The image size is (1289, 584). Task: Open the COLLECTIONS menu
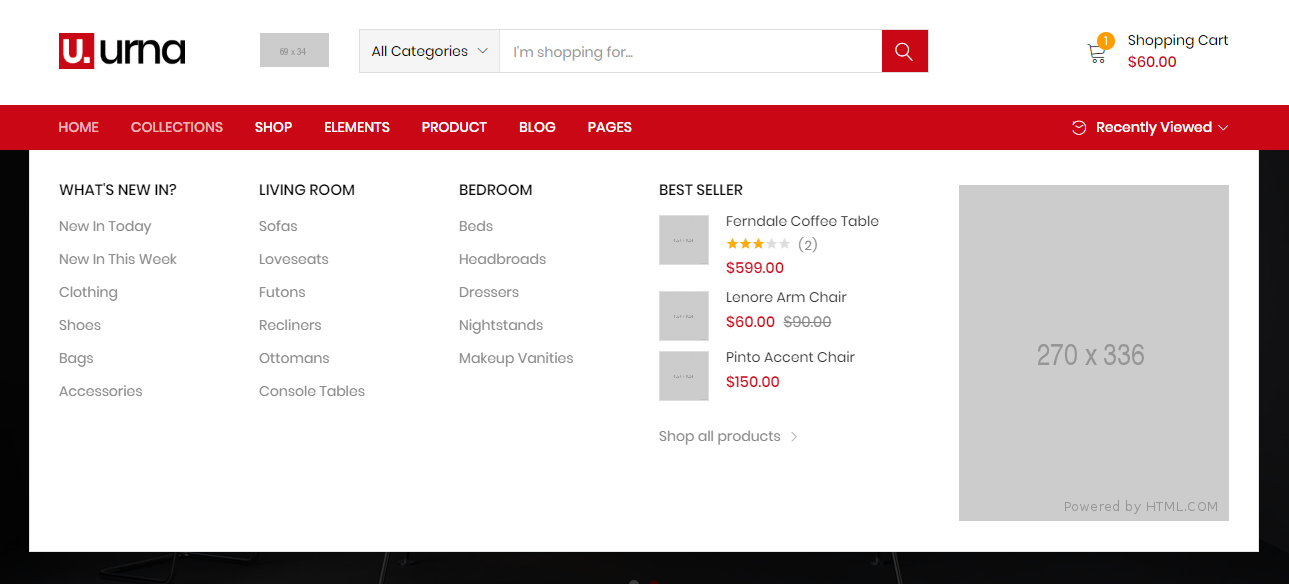click(x=177, y=127)
